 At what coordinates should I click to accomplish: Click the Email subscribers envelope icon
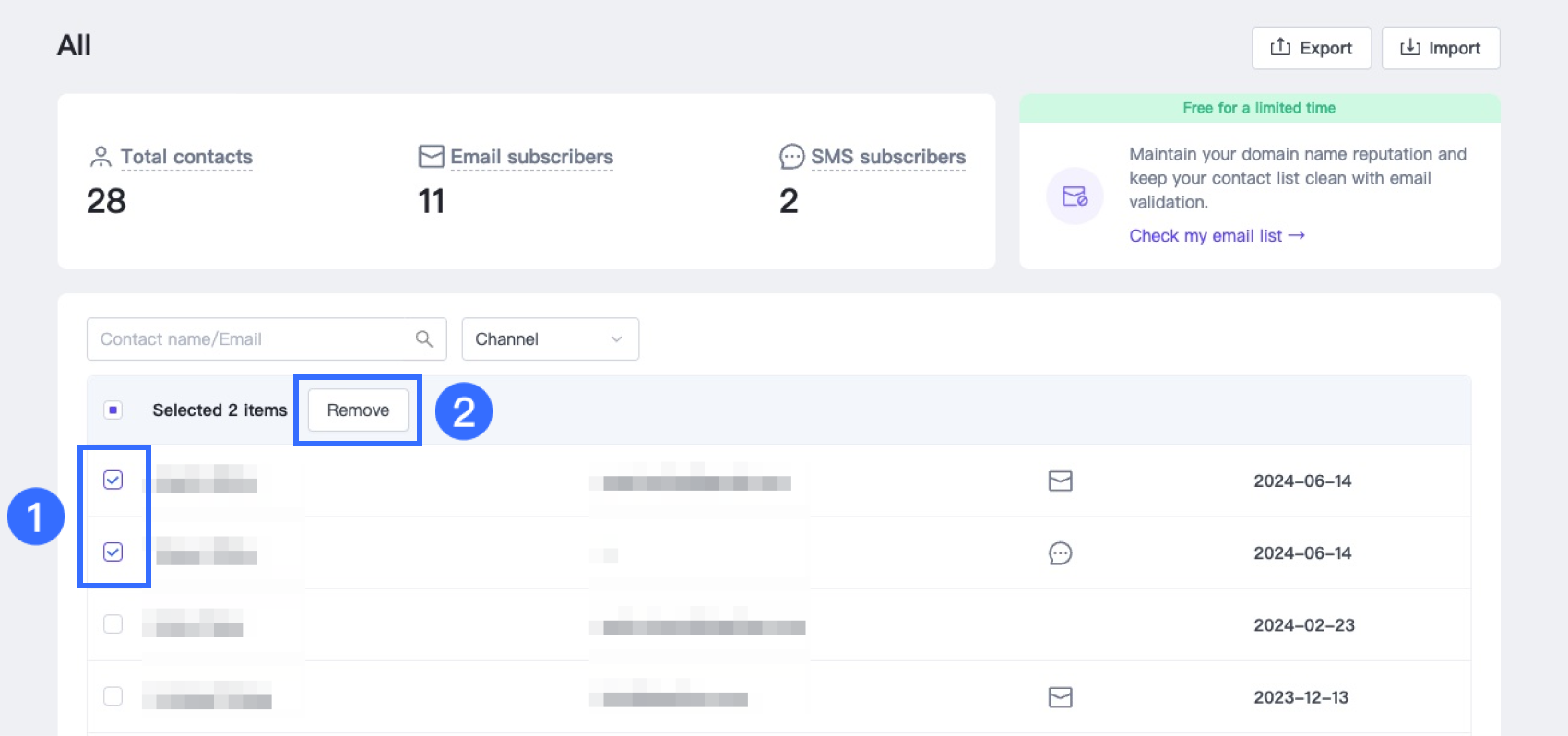point(431,156)
